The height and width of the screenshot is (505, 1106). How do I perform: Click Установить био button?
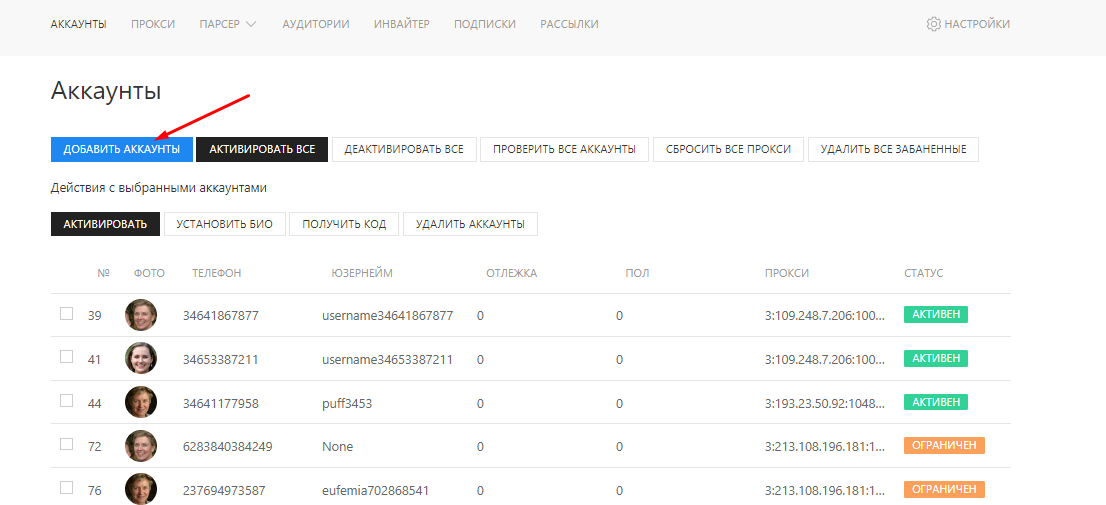(224, 224)
